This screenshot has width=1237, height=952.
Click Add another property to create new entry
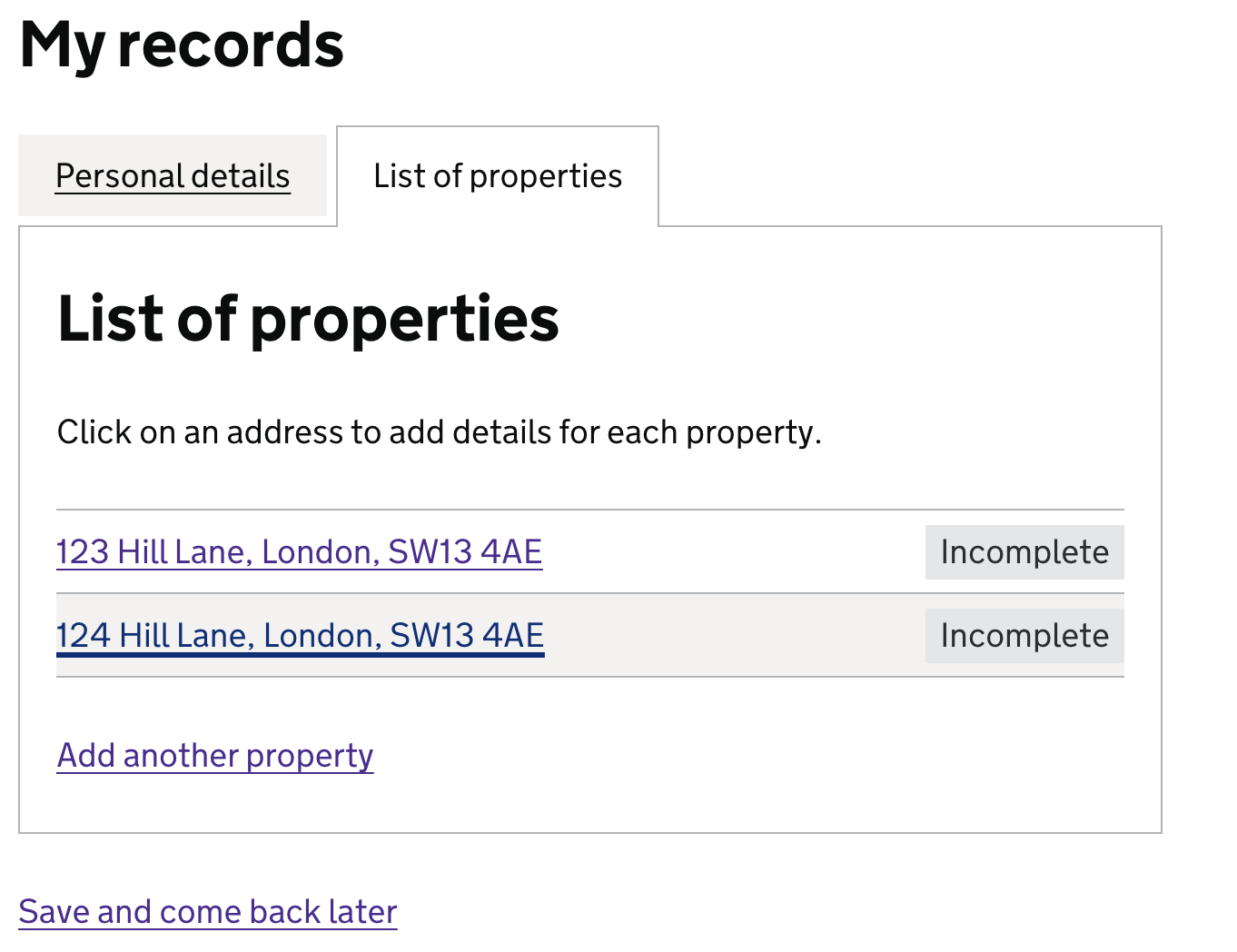tap(214, 755)
